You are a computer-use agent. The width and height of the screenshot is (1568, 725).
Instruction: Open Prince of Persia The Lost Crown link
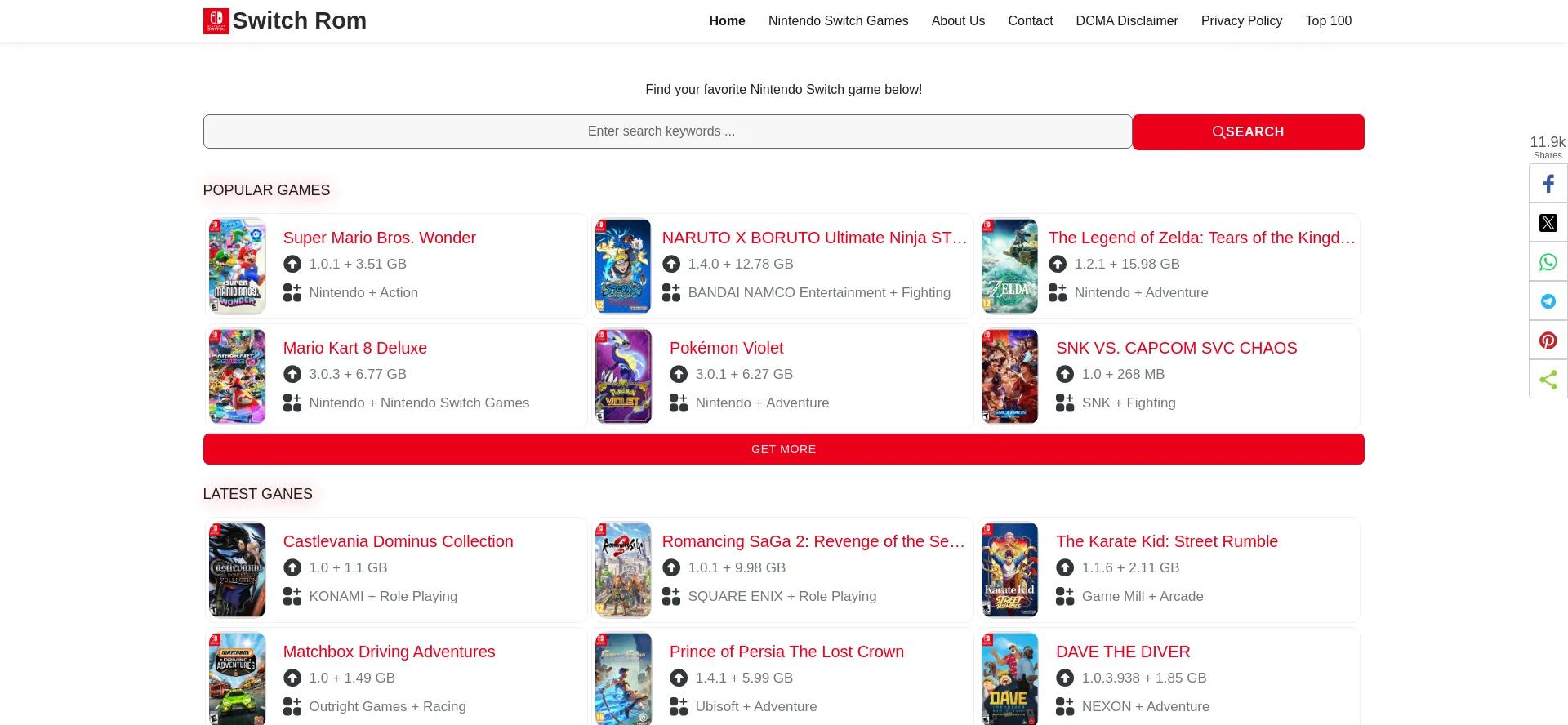tap(786, 652)
